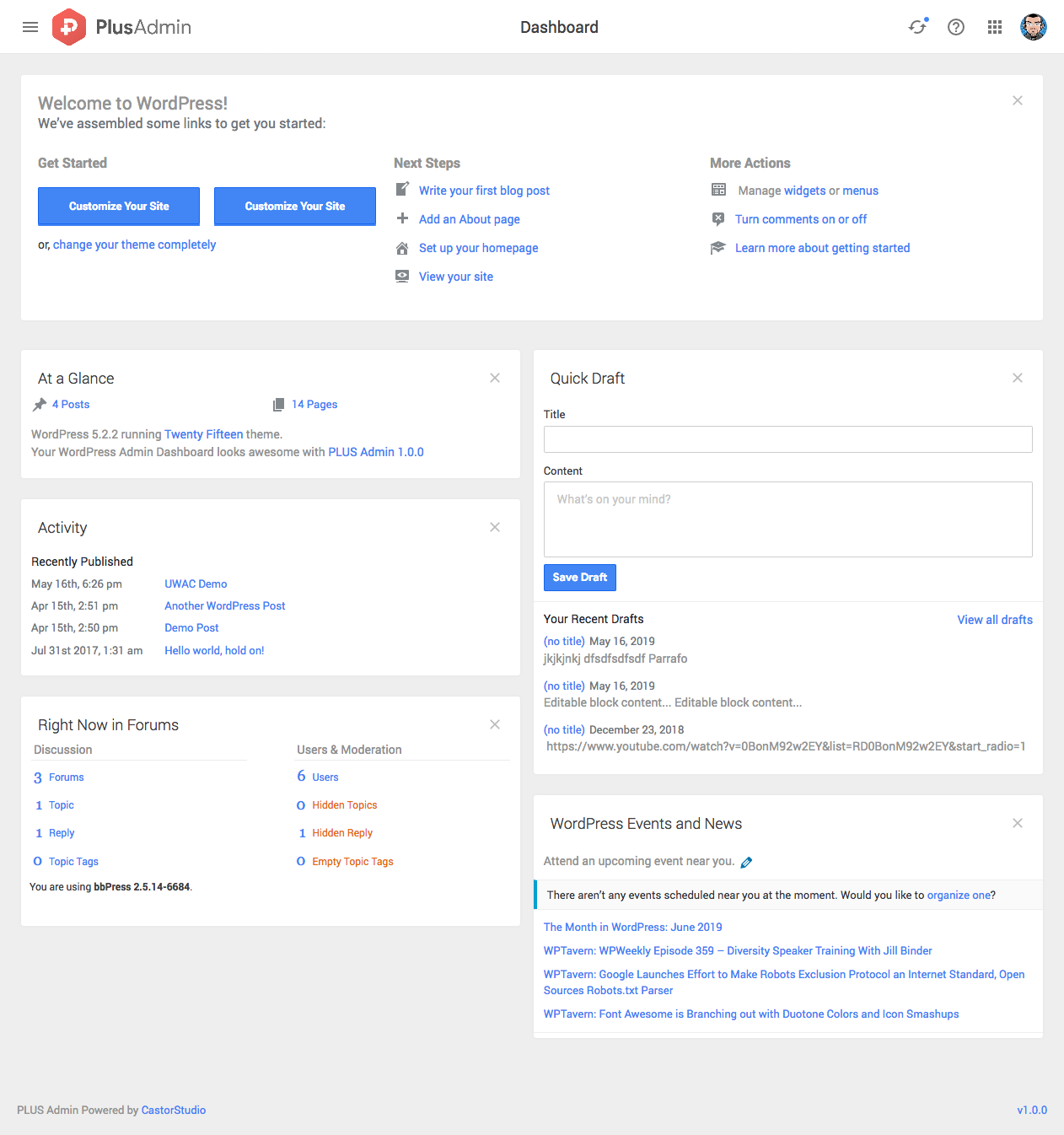Screen dimensions: 1064x1135
Task: Open the apps grid icon
Action: point(995,27)
